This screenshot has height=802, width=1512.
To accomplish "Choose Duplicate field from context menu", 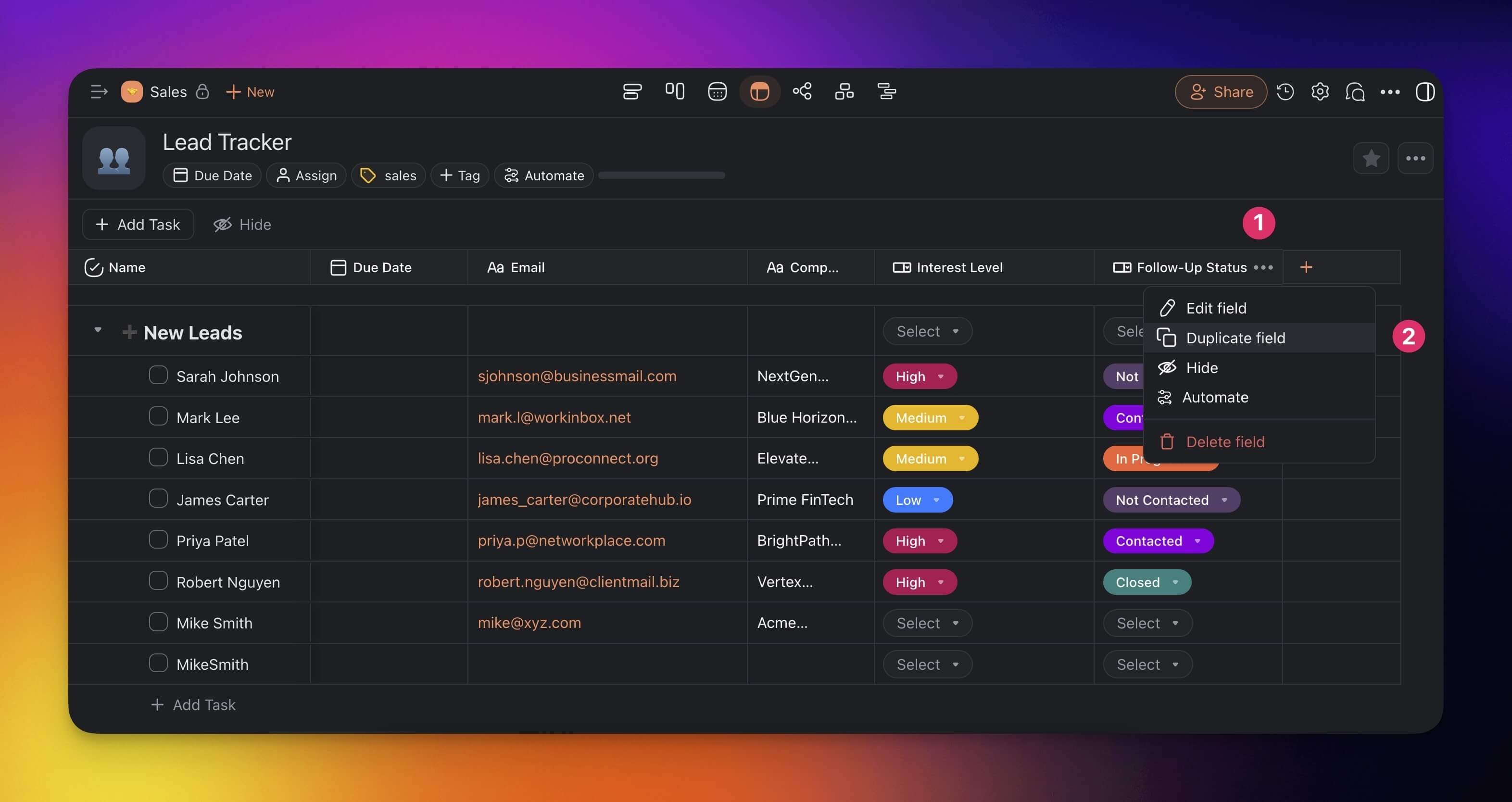I will [1235, 338].
